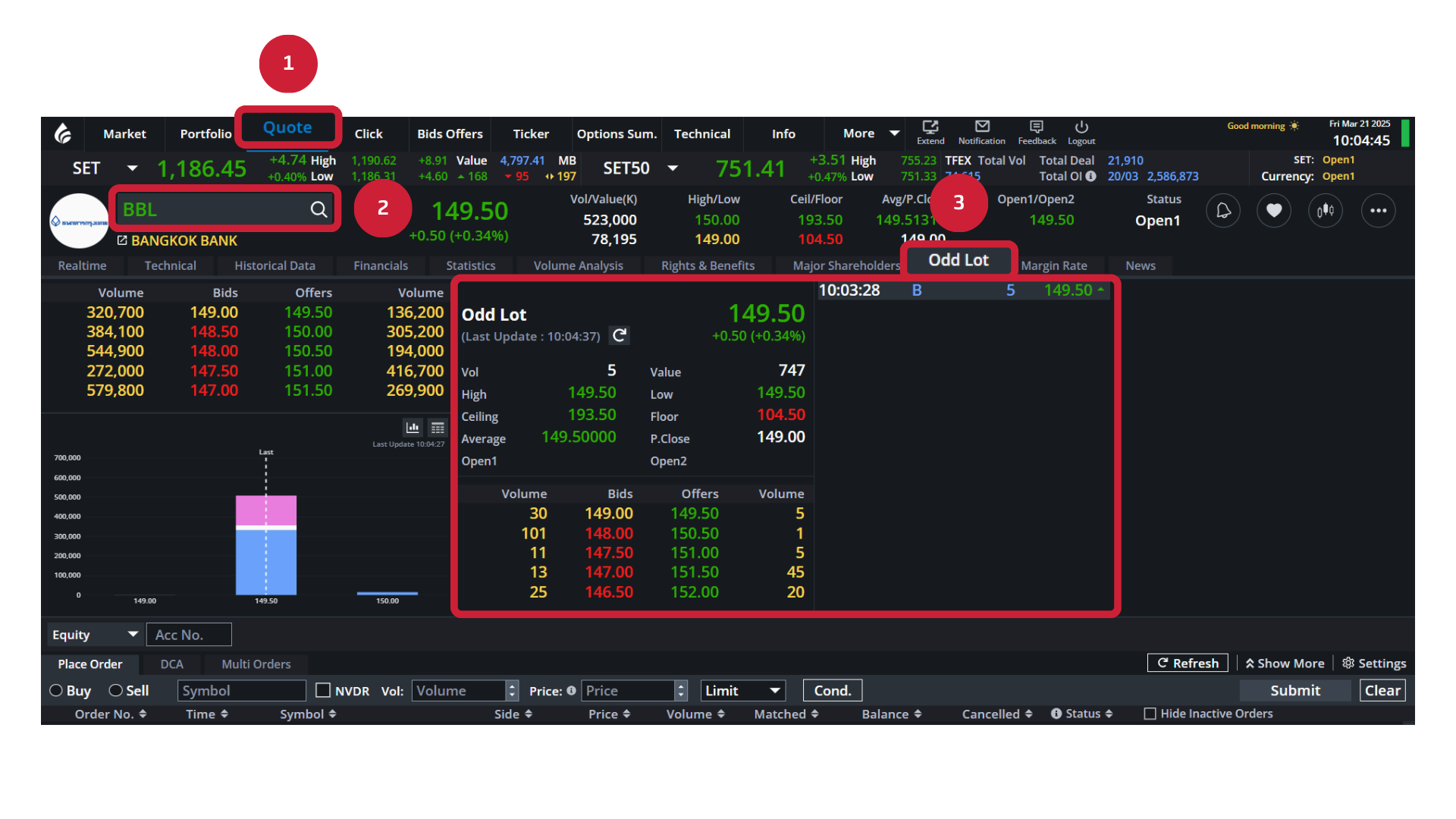Open the Bids Offers menu
The height and width of the screenshot is (819, 1456).
tap(450, 133)
